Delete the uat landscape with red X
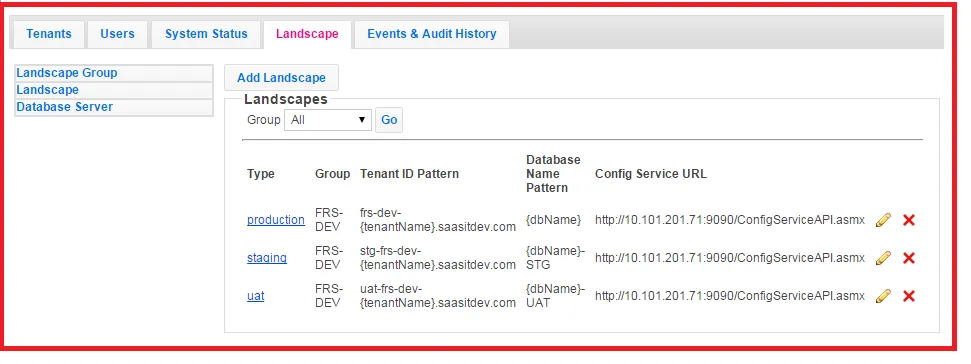971x364 pixels. (x=908, y=296)
